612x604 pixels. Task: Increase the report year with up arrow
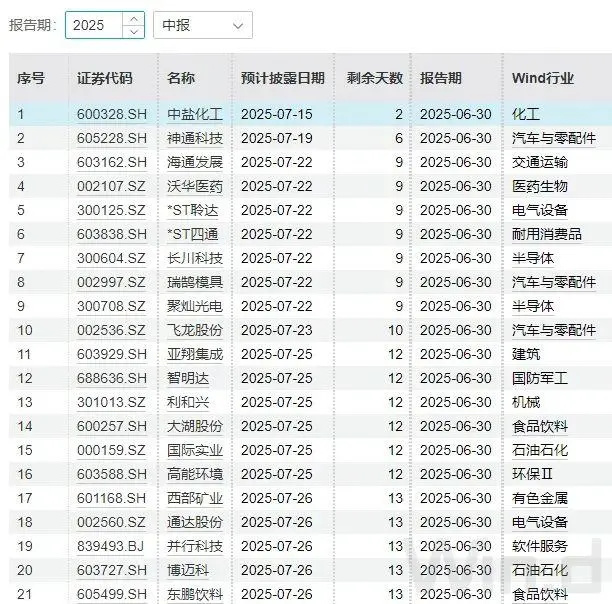point(133,19)
